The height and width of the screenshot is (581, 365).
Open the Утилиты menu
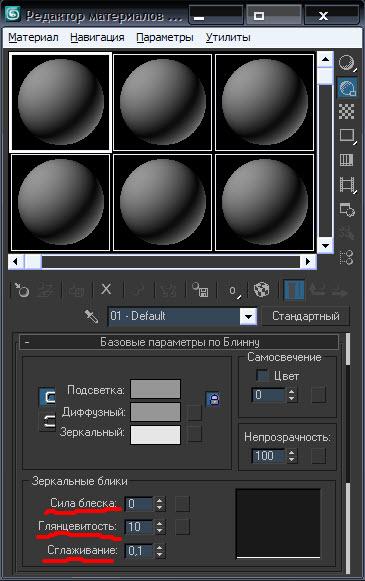[x=228, y=38]
